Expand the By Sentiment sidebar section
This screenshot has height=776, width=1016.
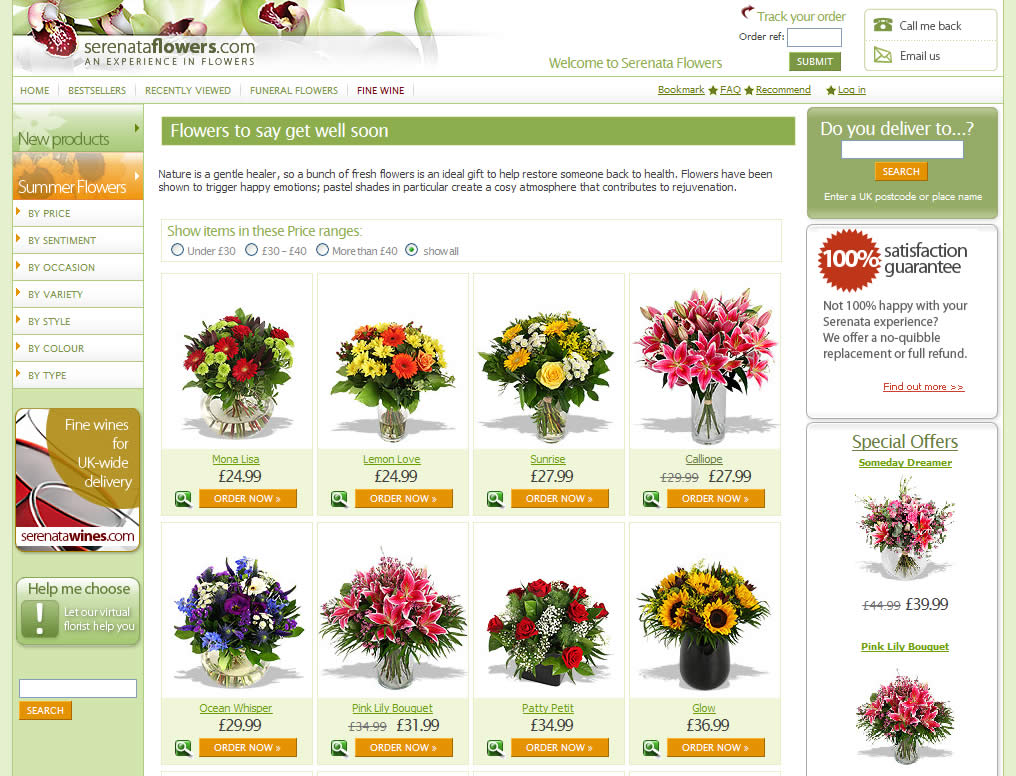click(x=78, y=240)
